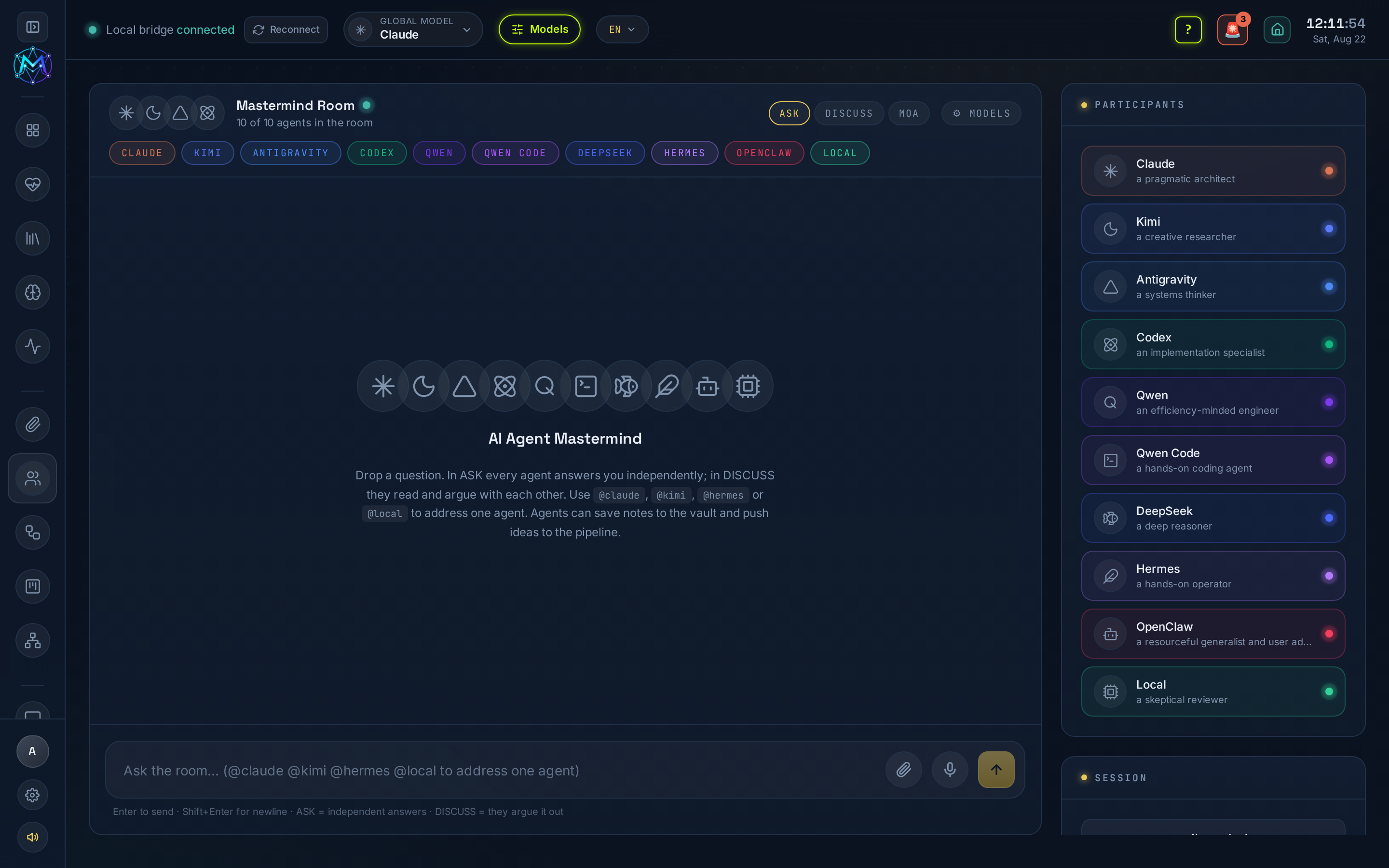Toggle sound with the sidebar speaker icon
1389x868 pixels.
coord(33,837)
